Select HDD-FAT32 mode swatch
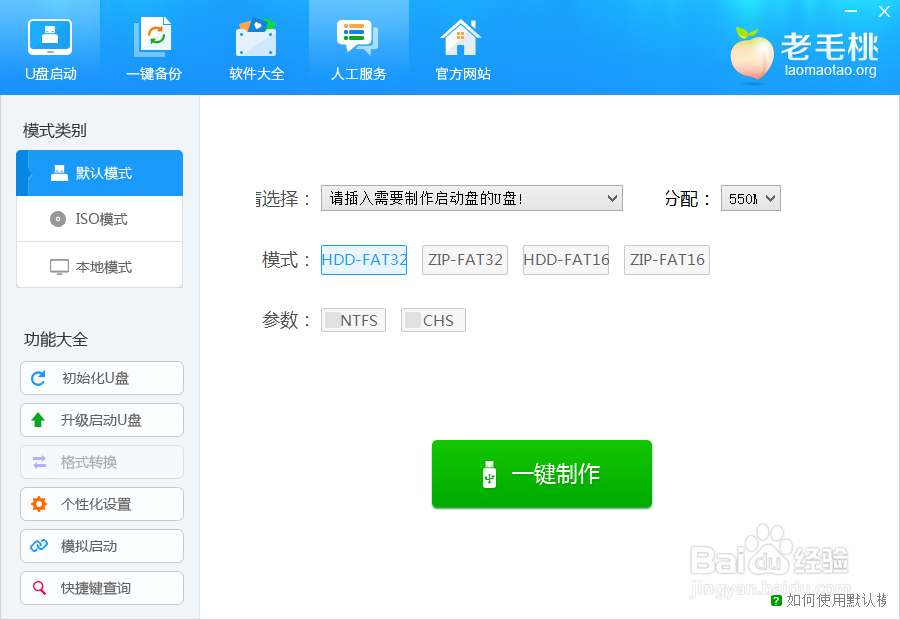The width and height of the screenshot is (900, 620). (363, 259)
